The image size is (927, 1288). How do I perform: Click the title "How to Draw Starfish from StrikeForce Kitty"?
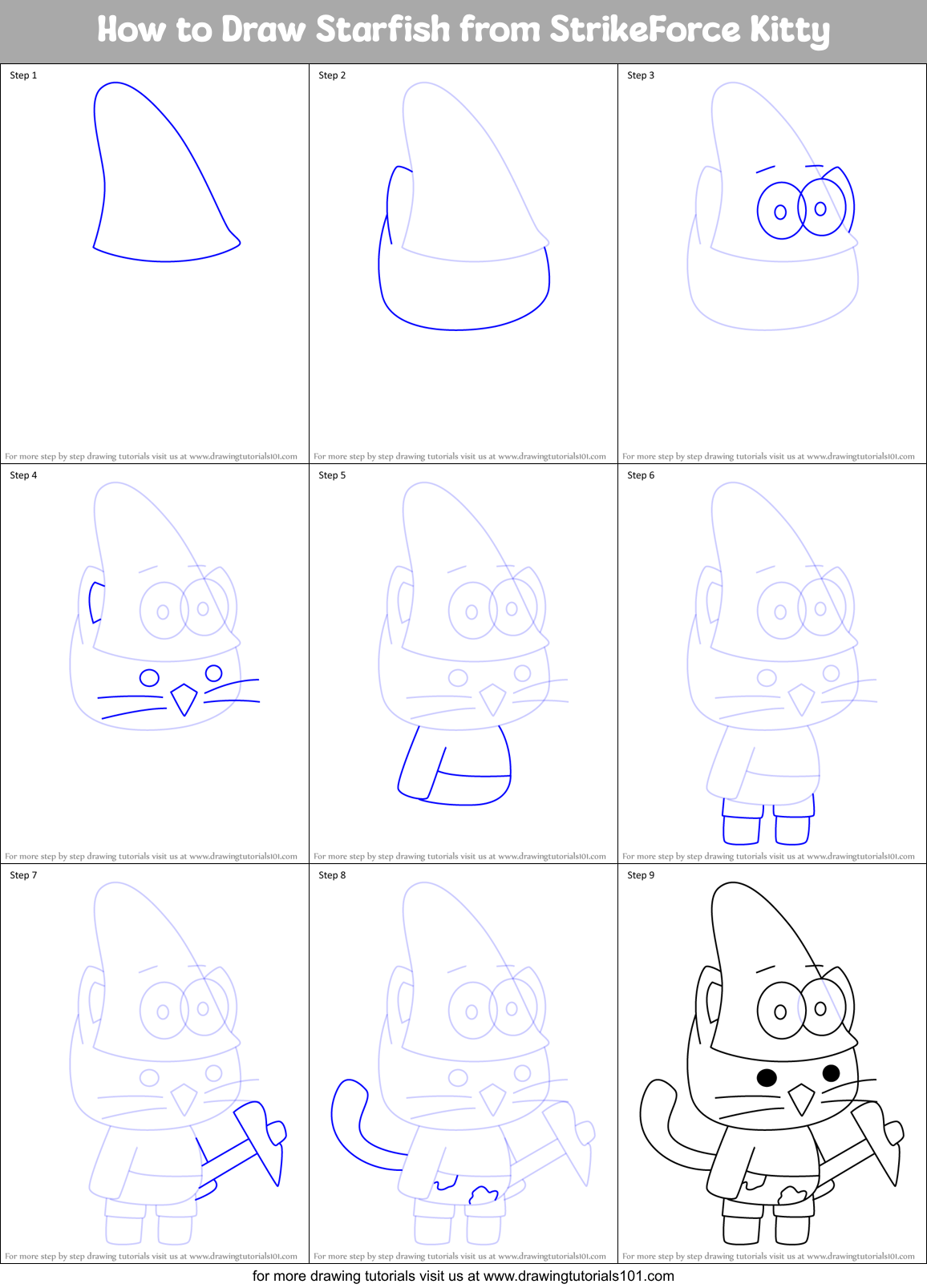click(463, 30)
